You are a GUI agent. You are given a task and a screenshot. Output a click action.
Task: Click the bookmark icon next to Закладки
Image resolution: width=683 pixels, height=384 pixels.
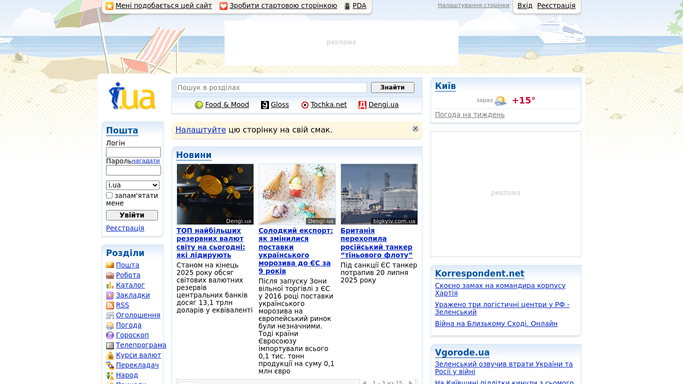110,295
